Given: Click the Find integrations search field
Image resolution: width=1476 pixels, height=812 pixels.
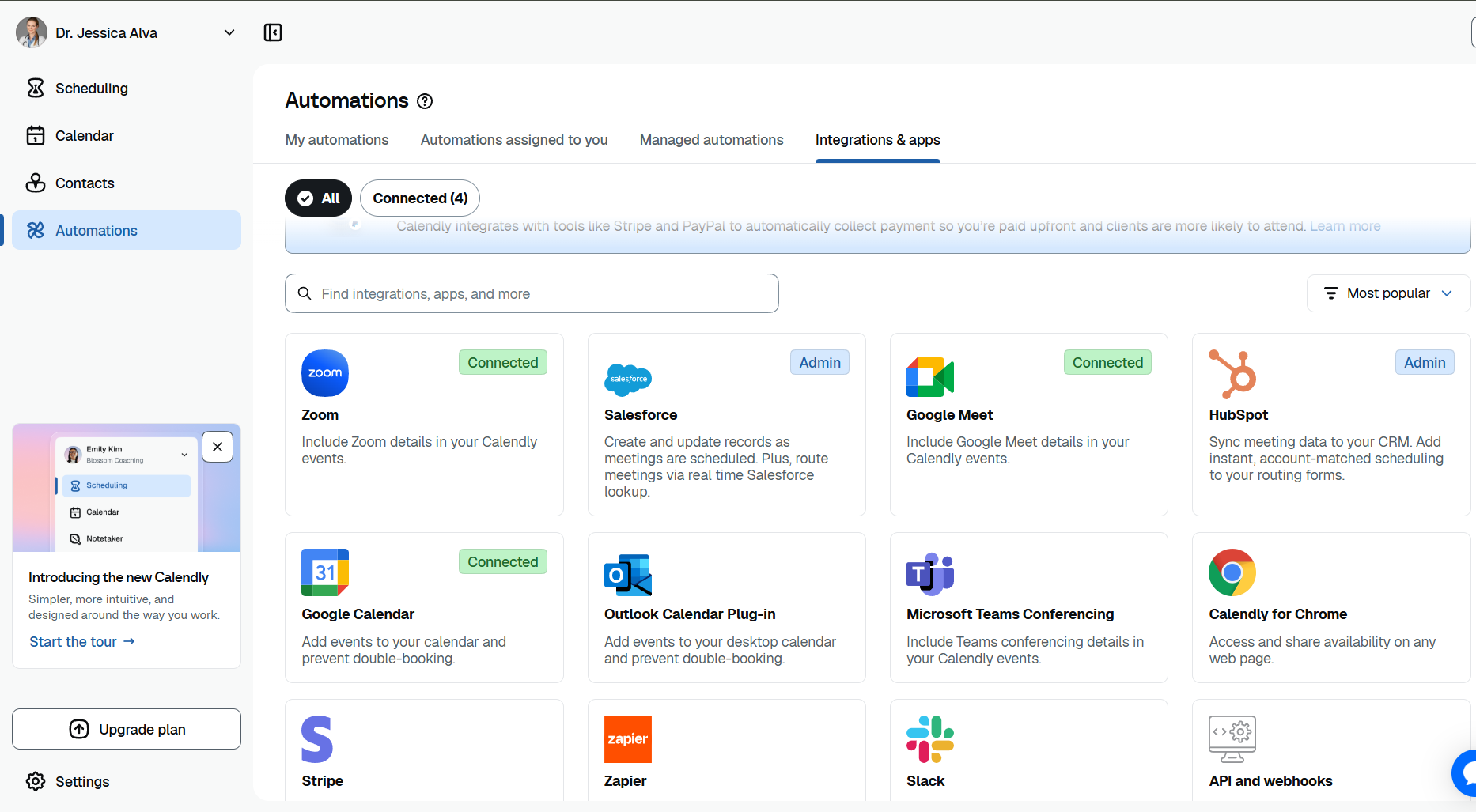Looking at the screenshot, I should click(x=532, y=293).
